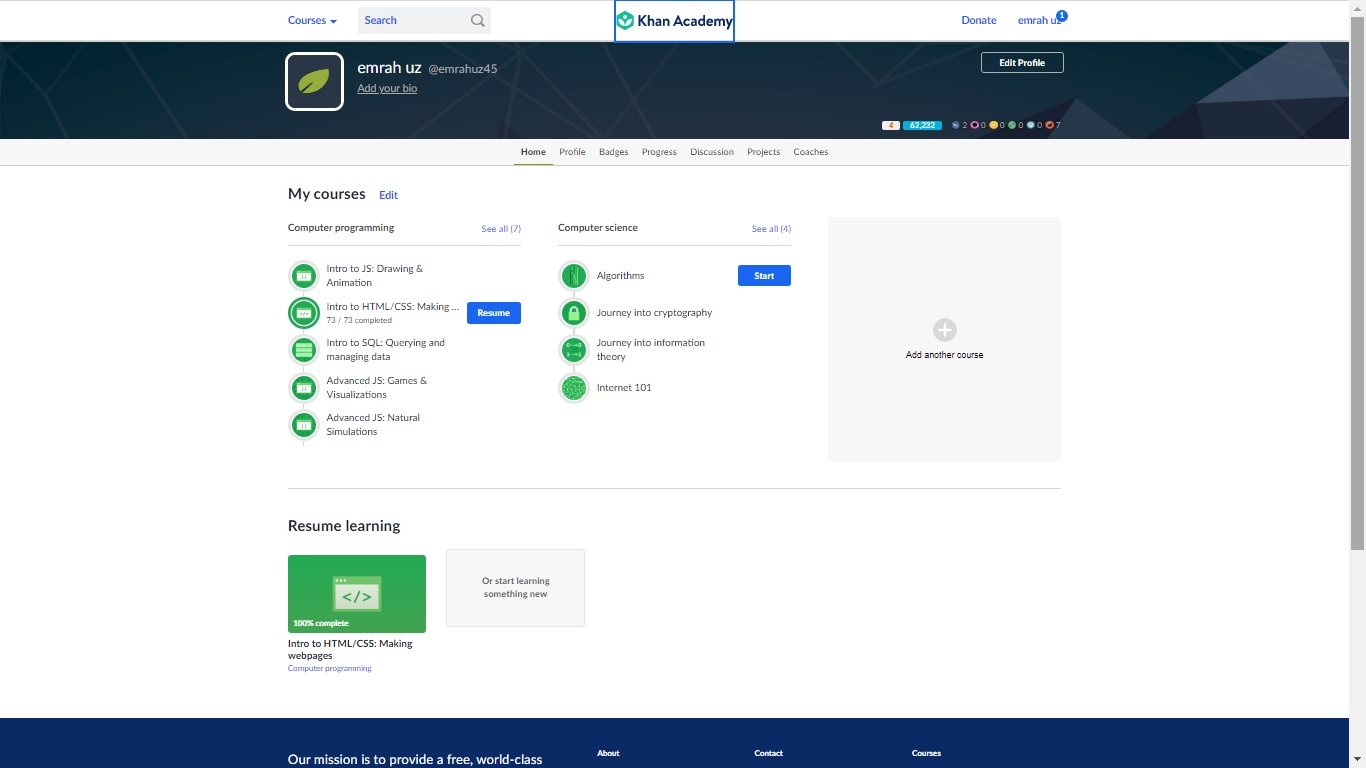Click the Advanced JS: Games course icon
This screenshot has width=1366, height=768.
click(304, 388)
